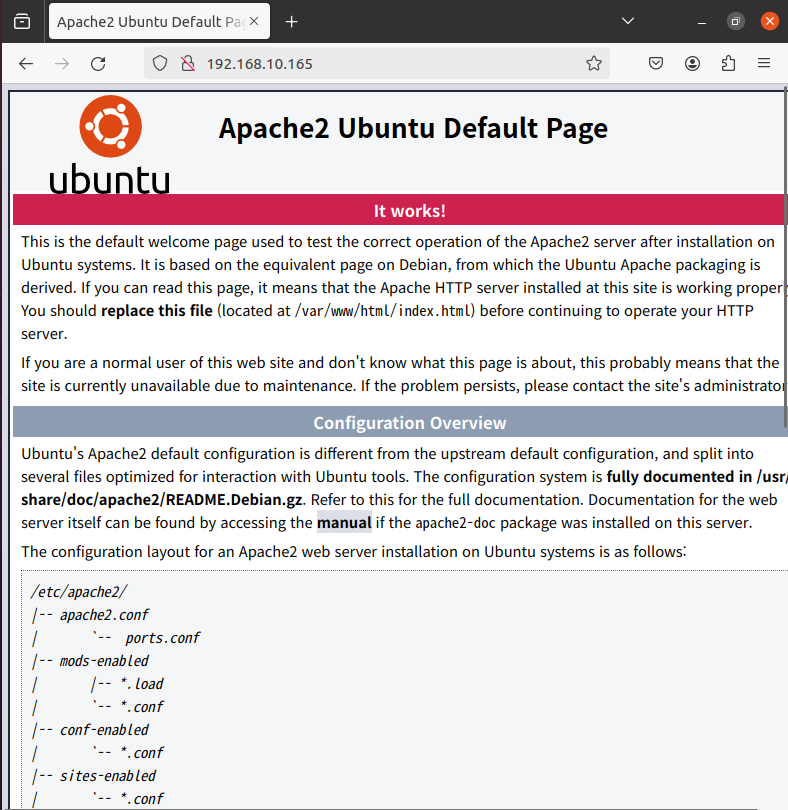Open the manual link in Configuration Overview
Image resolution: width=788 pixels, height=810 pixels.
coord(344,523)
